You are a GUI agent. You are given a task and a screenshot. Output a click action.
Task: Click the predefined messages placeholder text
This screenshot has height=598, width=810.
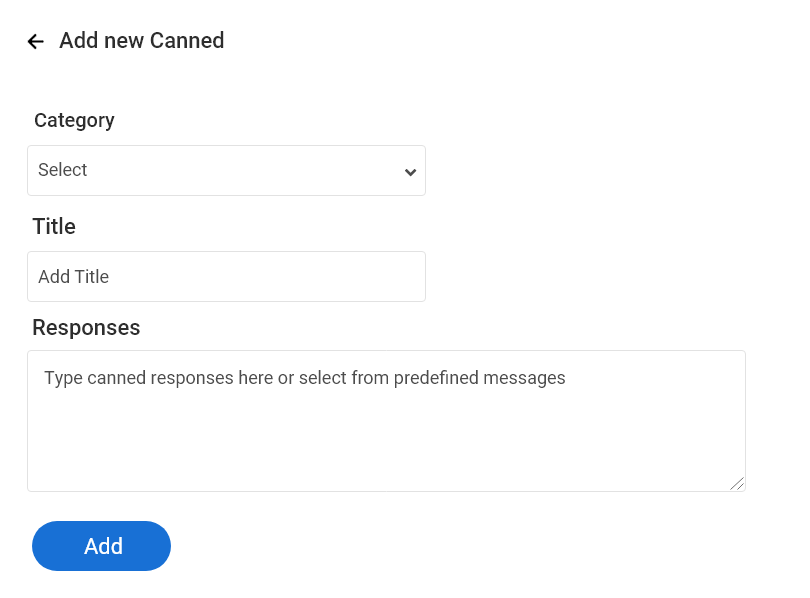(304, 378)
